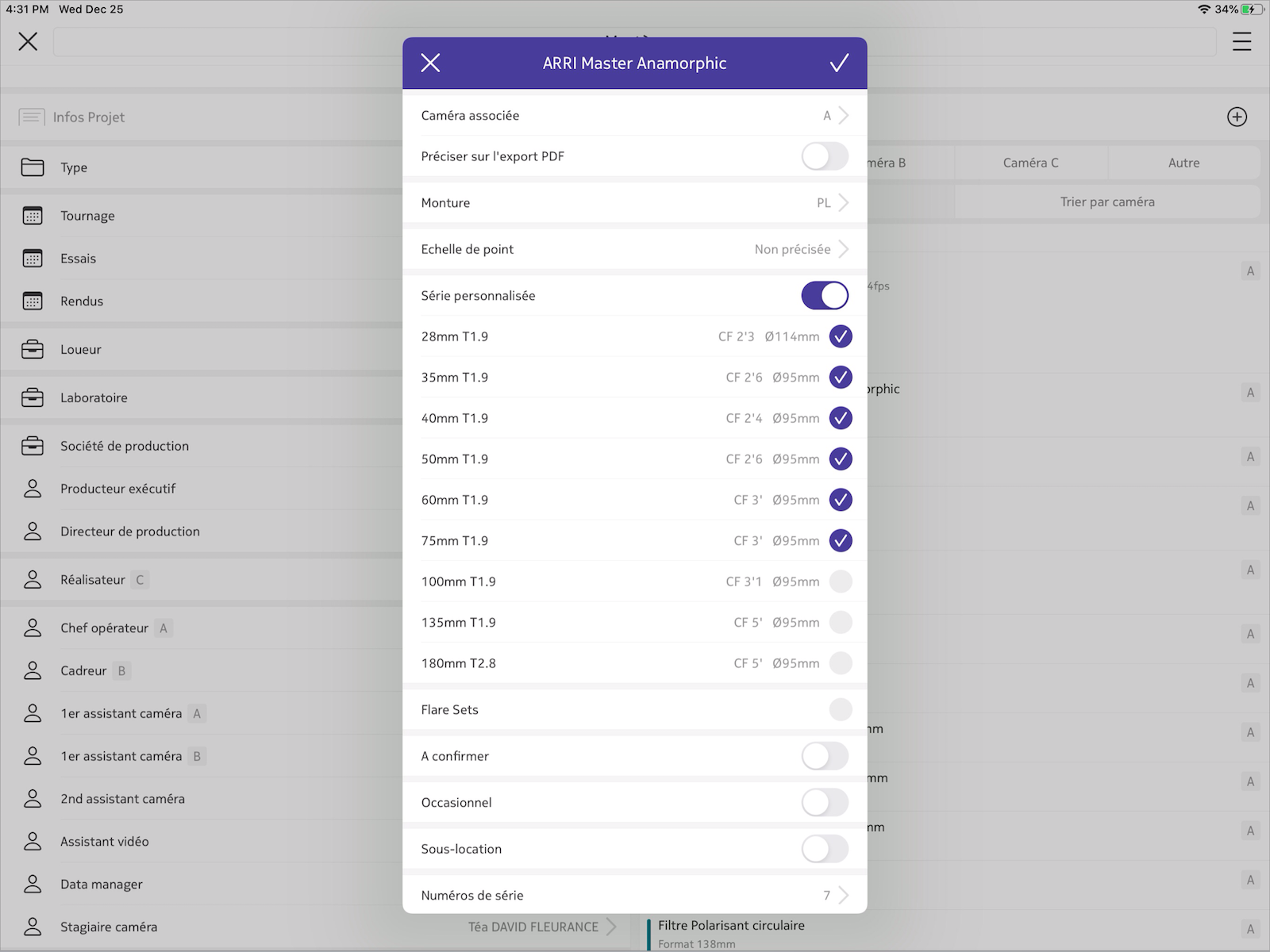This screenshot has height=952, width=1270.
Task: Open Filtre Polarisant circulaire item
Action: (x=952, y=933)
